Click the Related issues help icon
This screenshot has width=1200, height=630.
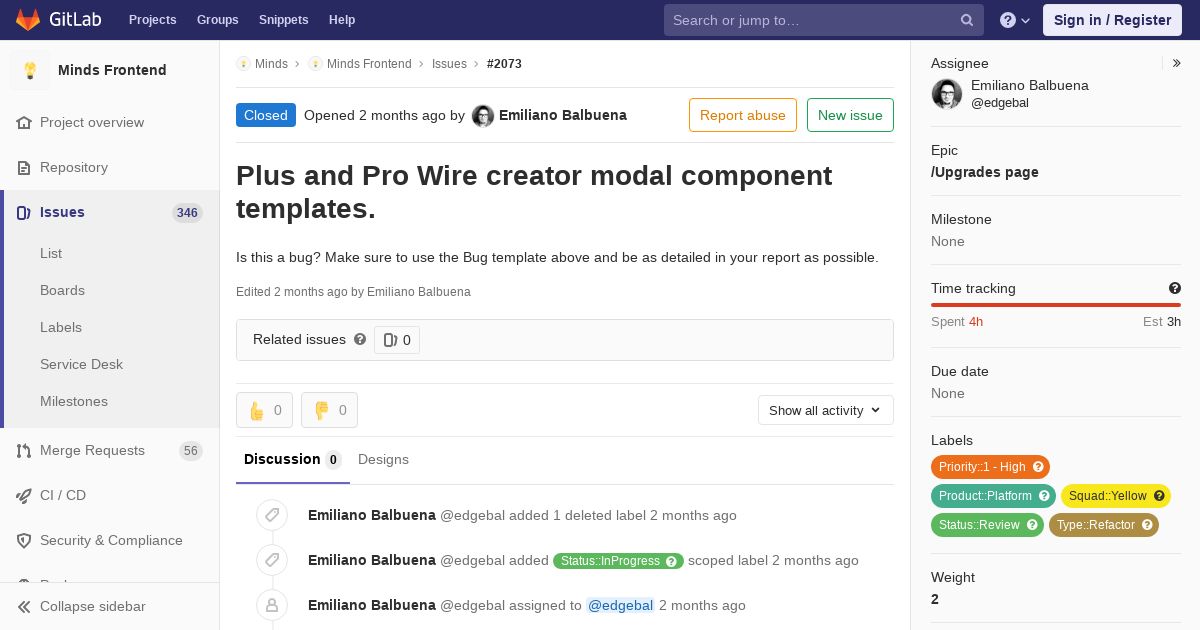[x=360, y=339]
